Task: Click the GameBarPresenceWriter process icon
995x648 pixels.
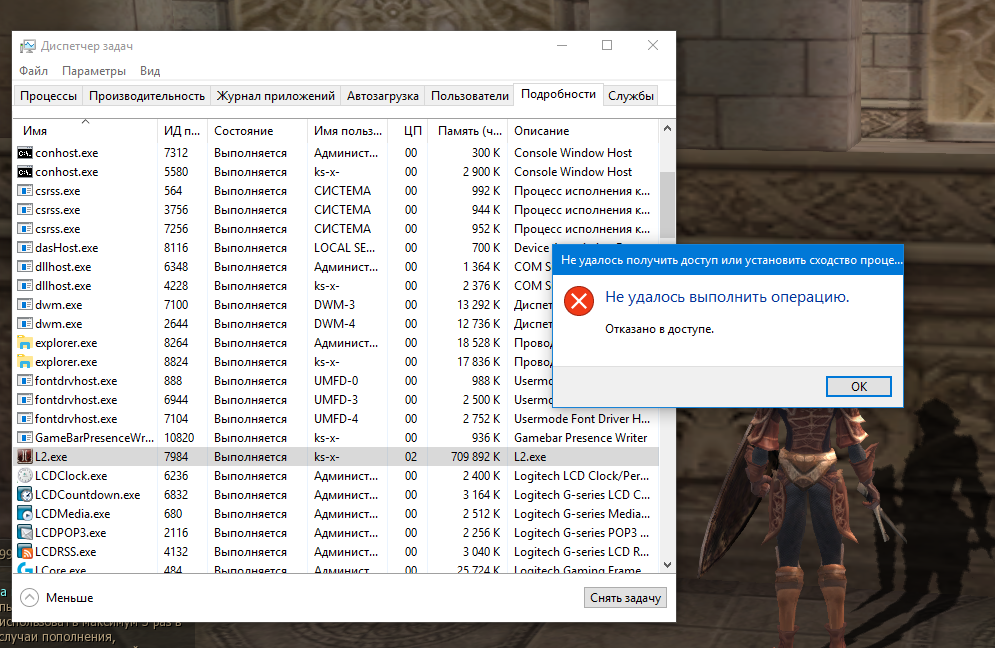Action: [x=25, y=437]
